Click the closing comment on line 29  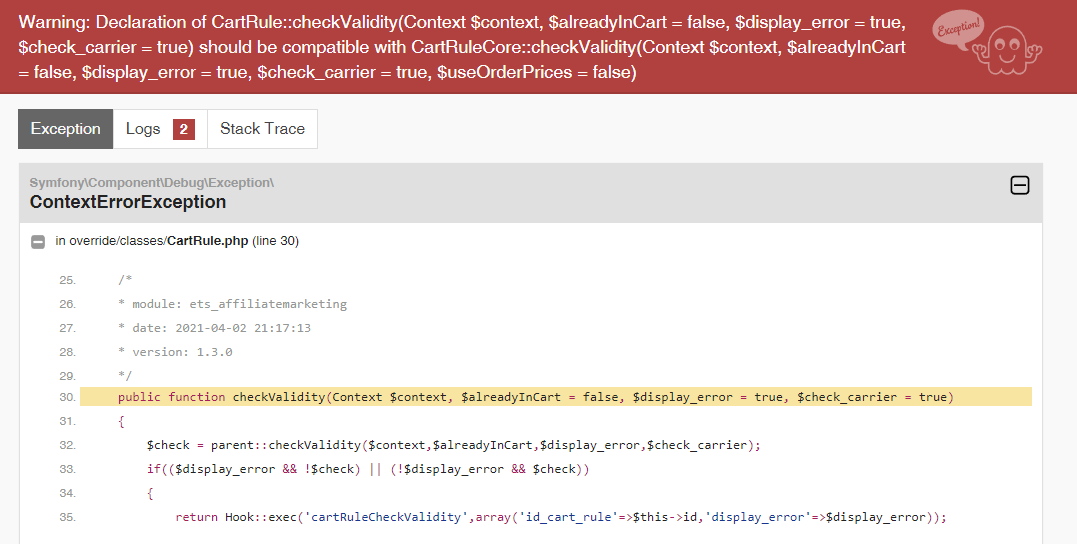click(x=124, y=376)
